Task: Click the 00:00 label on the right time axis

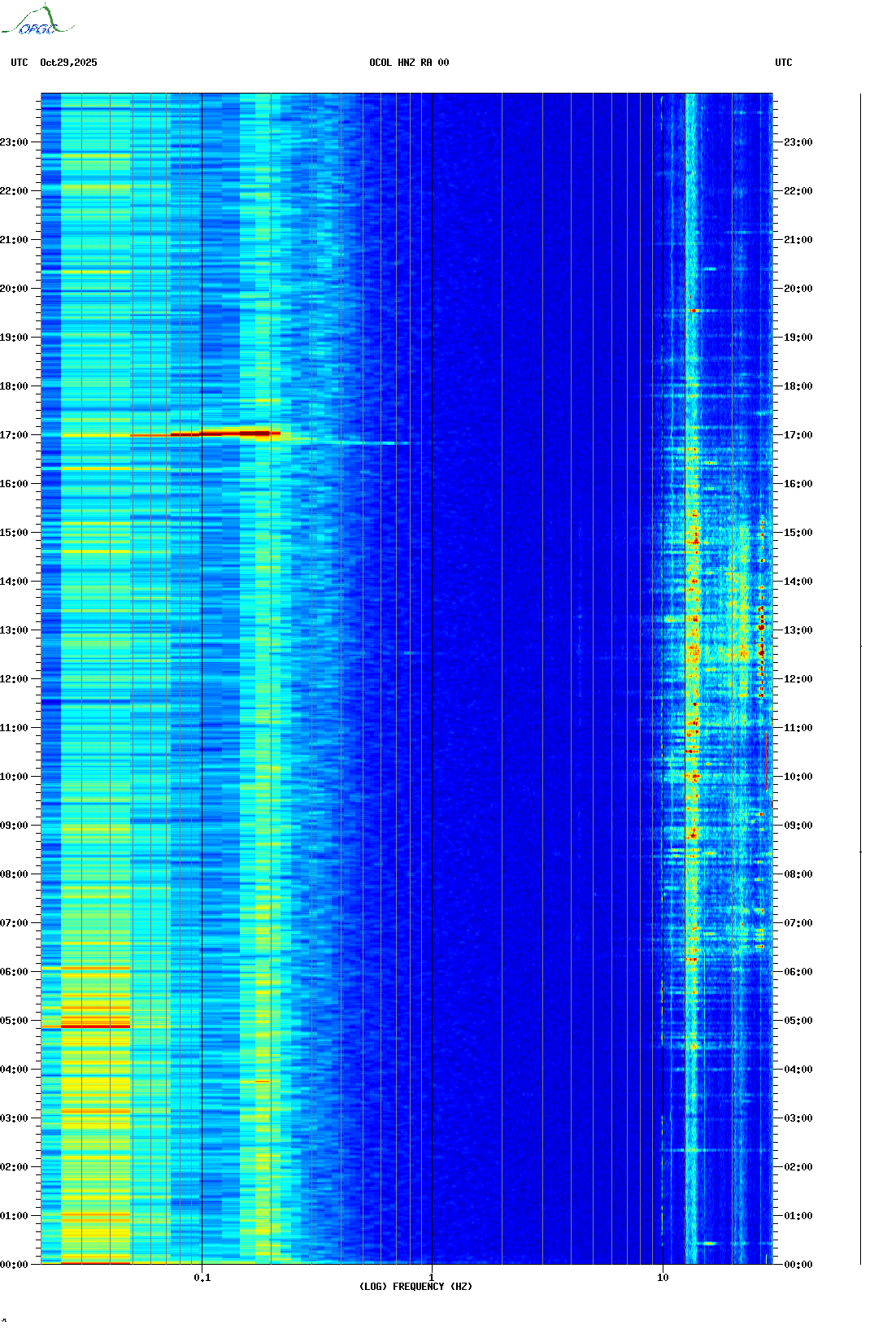Action: click(798, 1265)
